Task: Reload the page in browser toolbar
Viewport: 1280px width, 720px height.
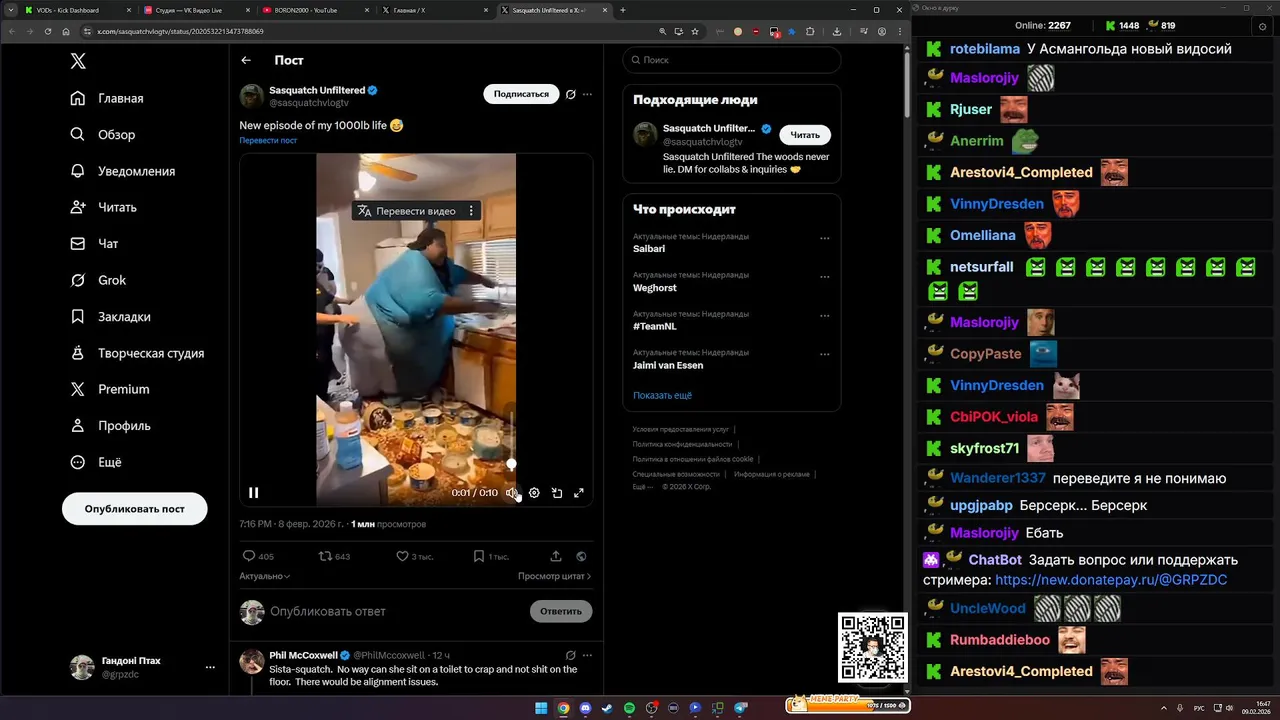Action: [x=48, y=32]
